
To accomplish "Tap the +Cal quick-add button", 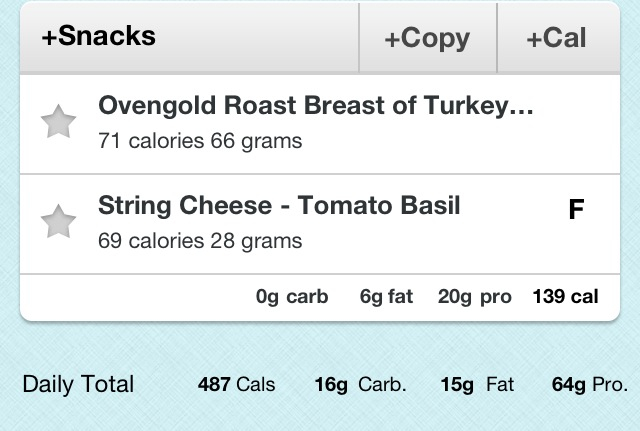I will (557, 38).
